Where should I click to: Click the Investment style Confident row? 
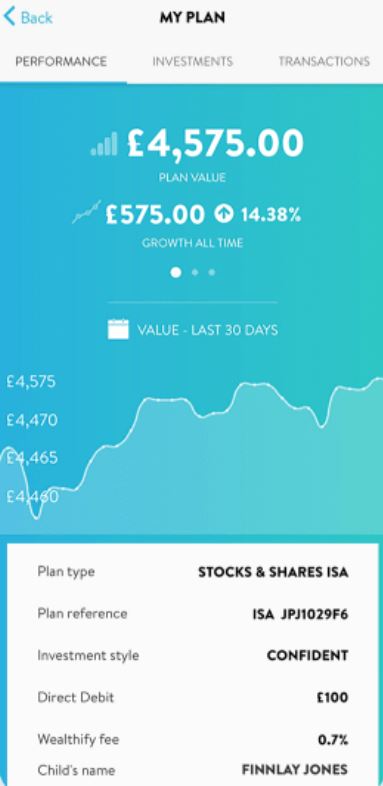(193, 655)
